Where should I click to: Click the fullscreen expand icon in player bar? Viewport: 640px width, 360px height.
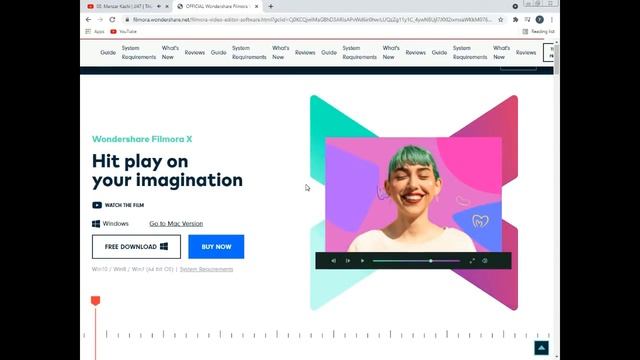tap(472, 260)
